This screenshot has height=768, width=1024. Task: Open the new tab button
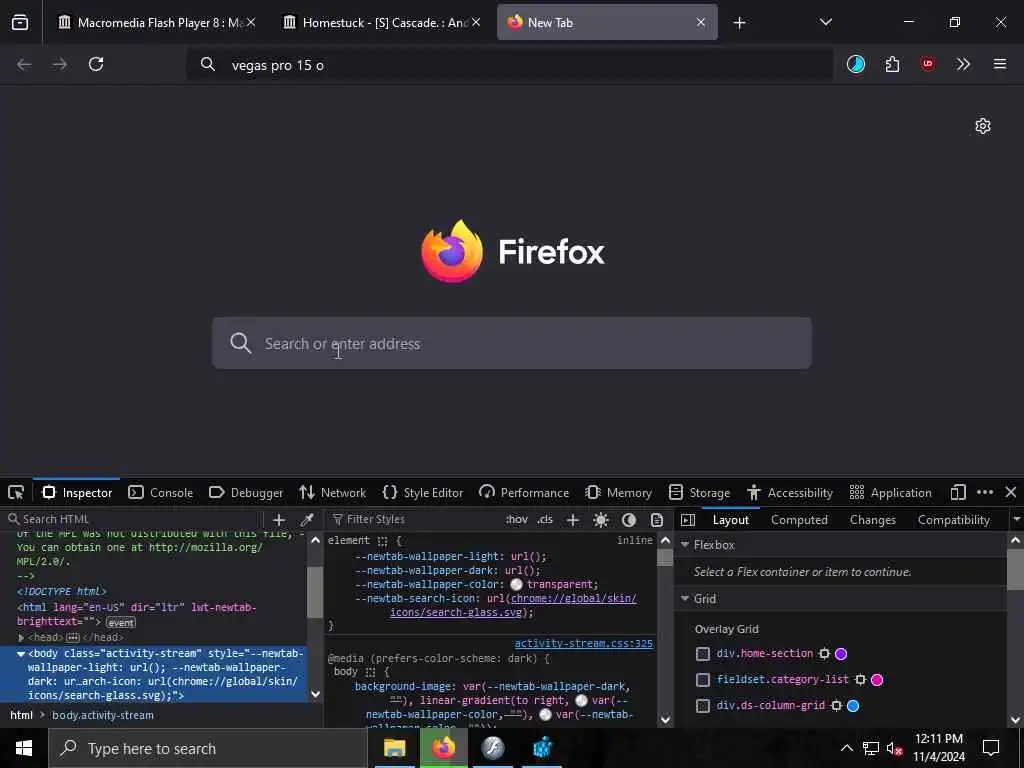739,23
